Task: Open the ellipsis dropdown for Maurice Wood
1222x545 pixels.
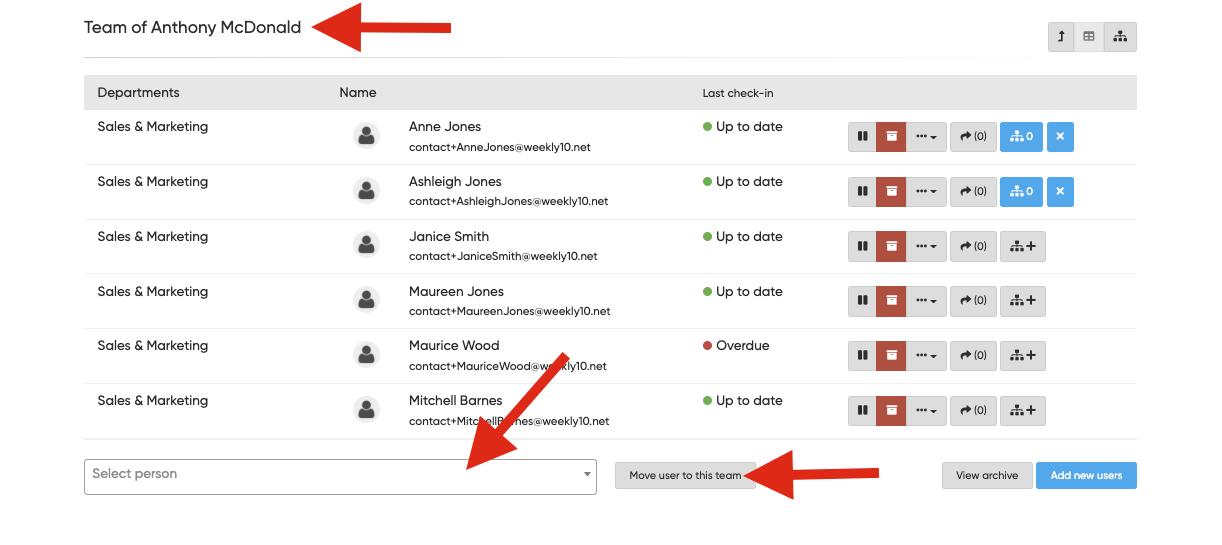Action: pos(926,355)
